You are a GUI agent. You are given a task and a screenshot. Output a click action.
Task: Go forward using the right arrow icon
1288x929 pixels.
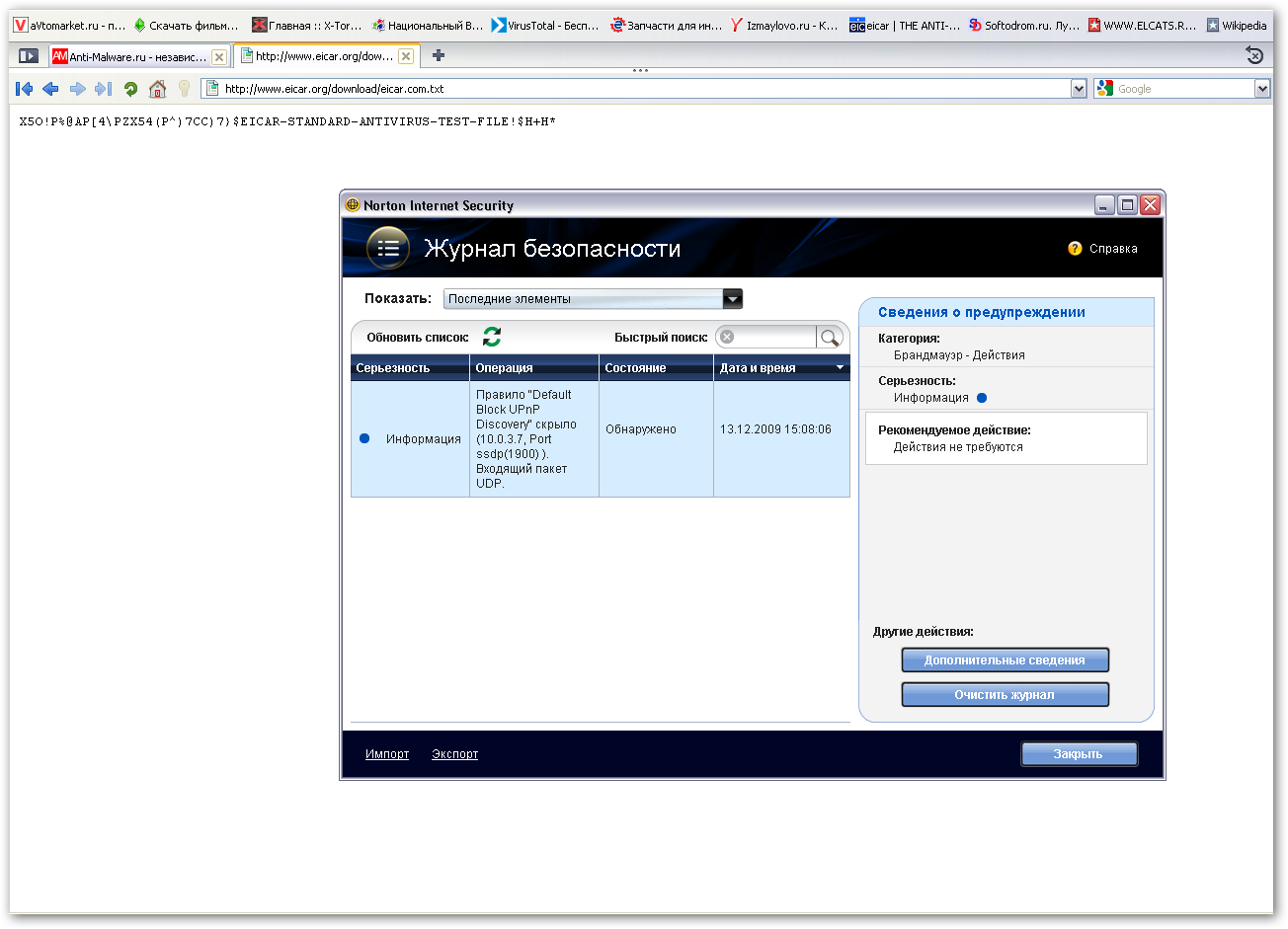click(77, 89)
